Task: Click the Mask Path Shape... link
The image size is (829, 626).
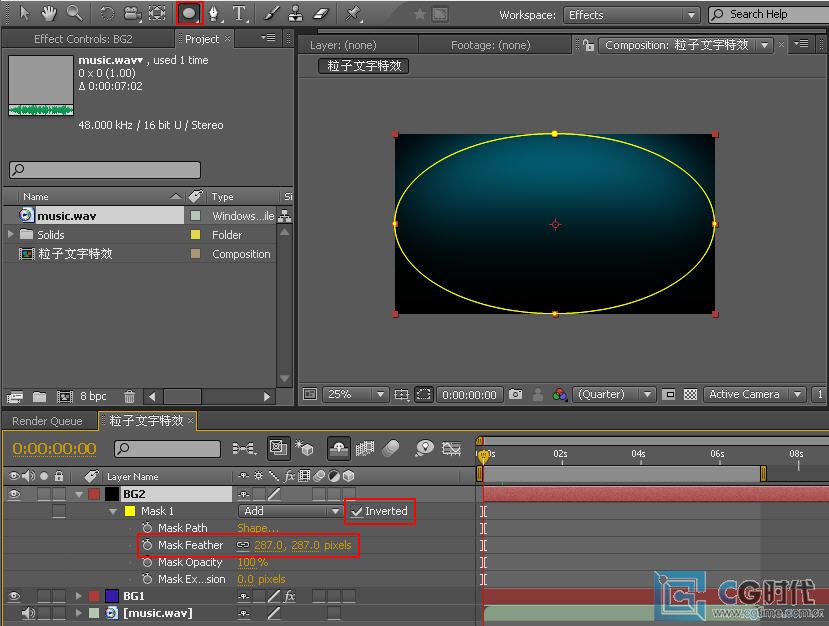Action: point(257,528)
